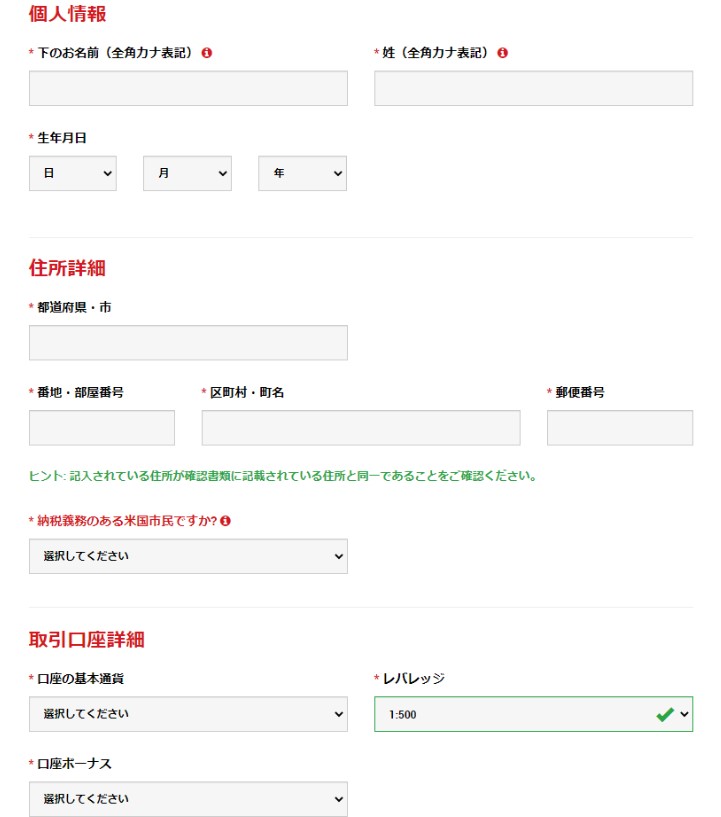Click the 生年月日 label

61,138
